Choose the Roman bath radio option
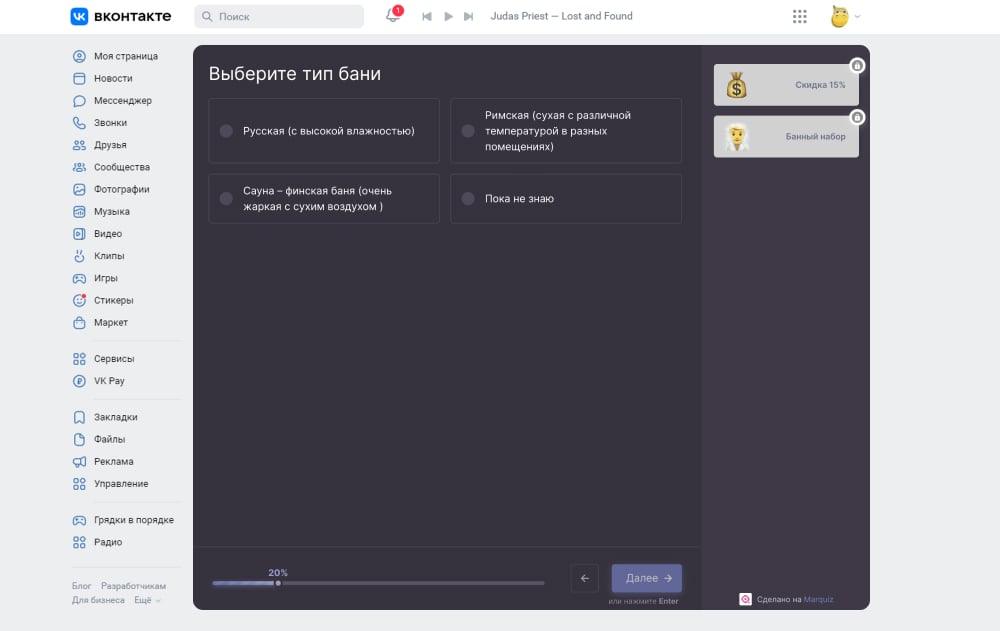Viewport: 1000px width, 631px height. coord(468,131)
